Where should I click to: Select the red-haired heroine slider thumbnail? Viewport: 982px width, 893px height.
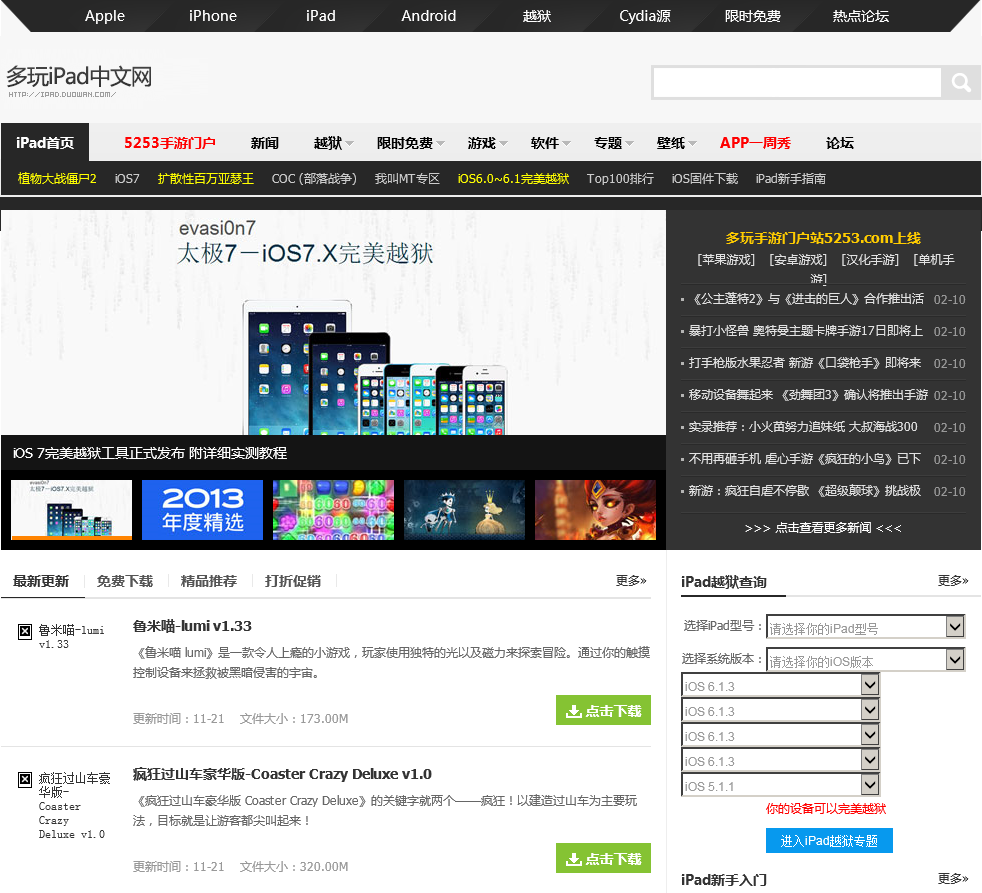click(x=595, y=510)
